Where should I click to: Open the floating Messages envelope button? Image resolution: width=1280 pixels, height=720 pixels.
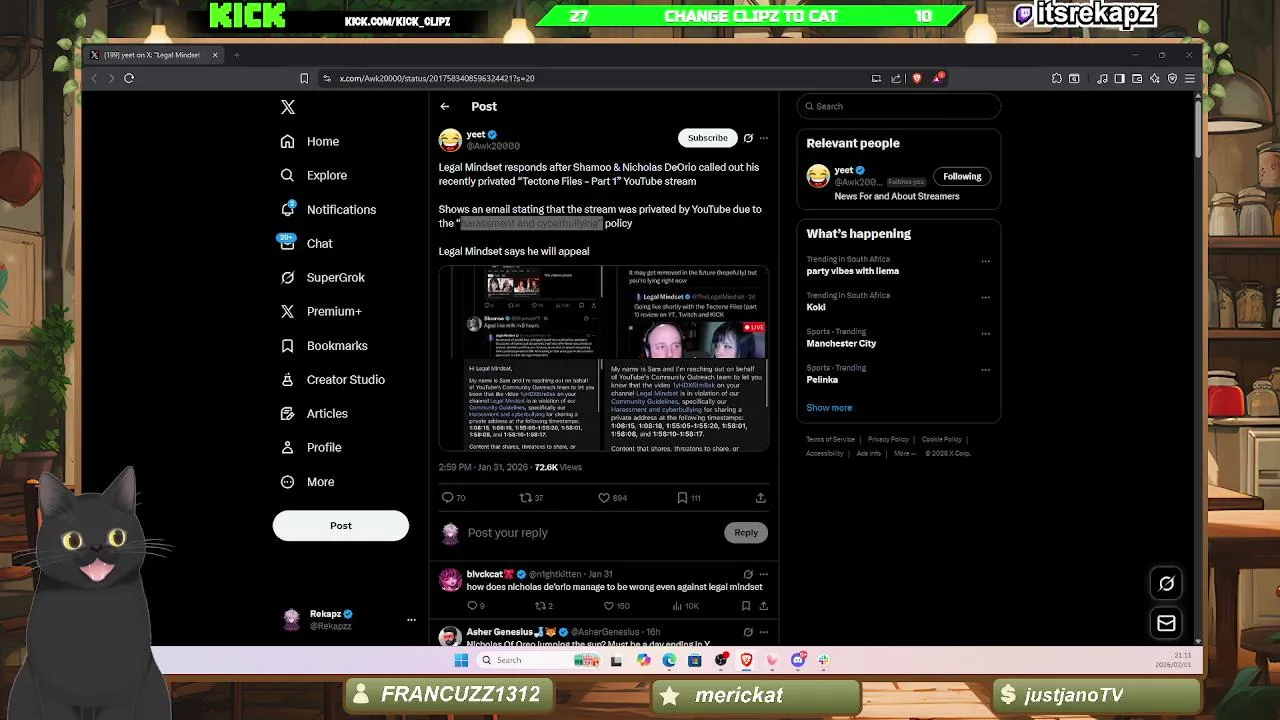coord(1166,623)
